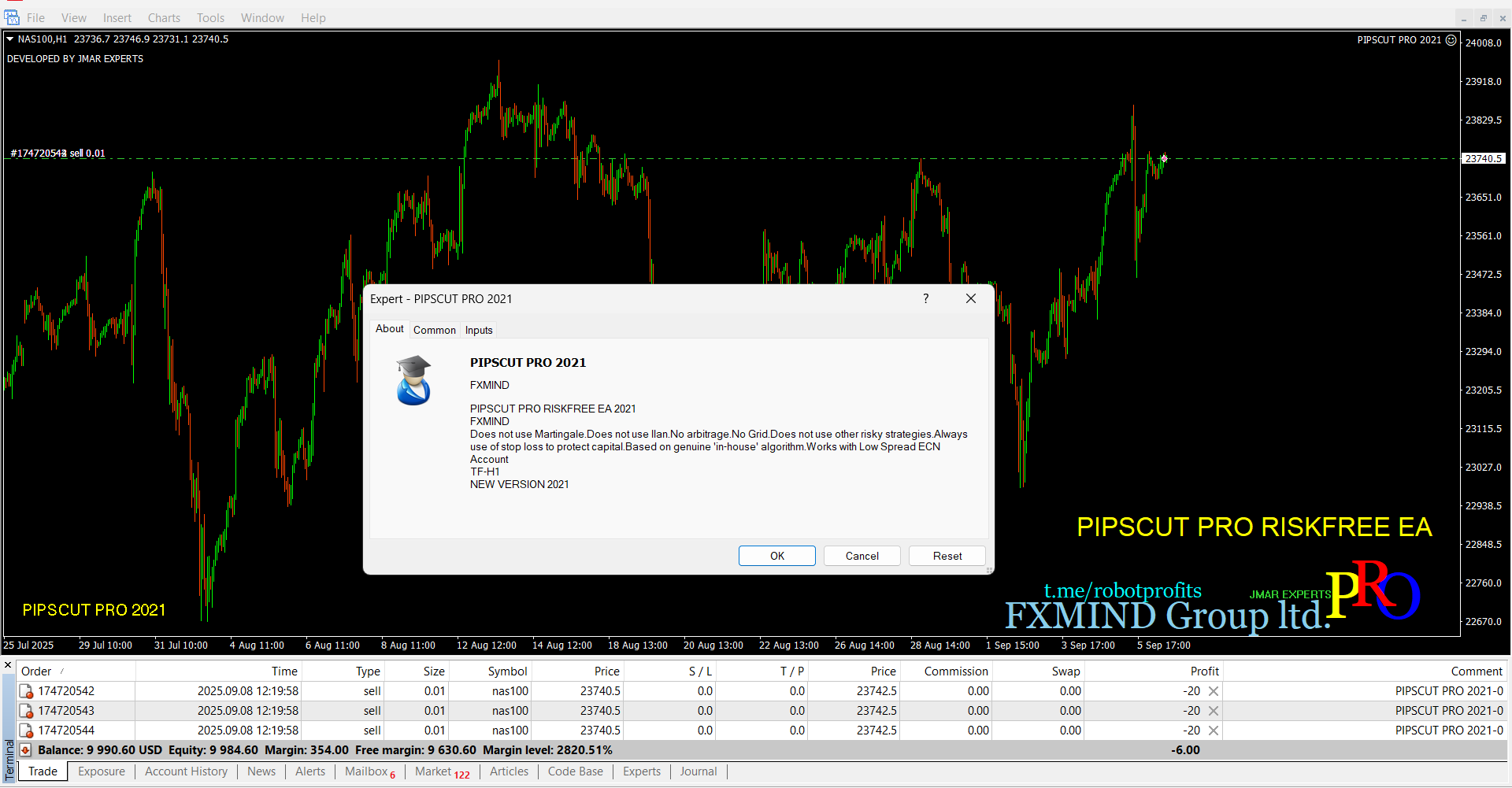Image resolution: width=1512 pixels, height=788 pixels.
Task: Click the 'PIPSCUT PRO 2021' expert name label at chart top right
Action: [1399, 39]
